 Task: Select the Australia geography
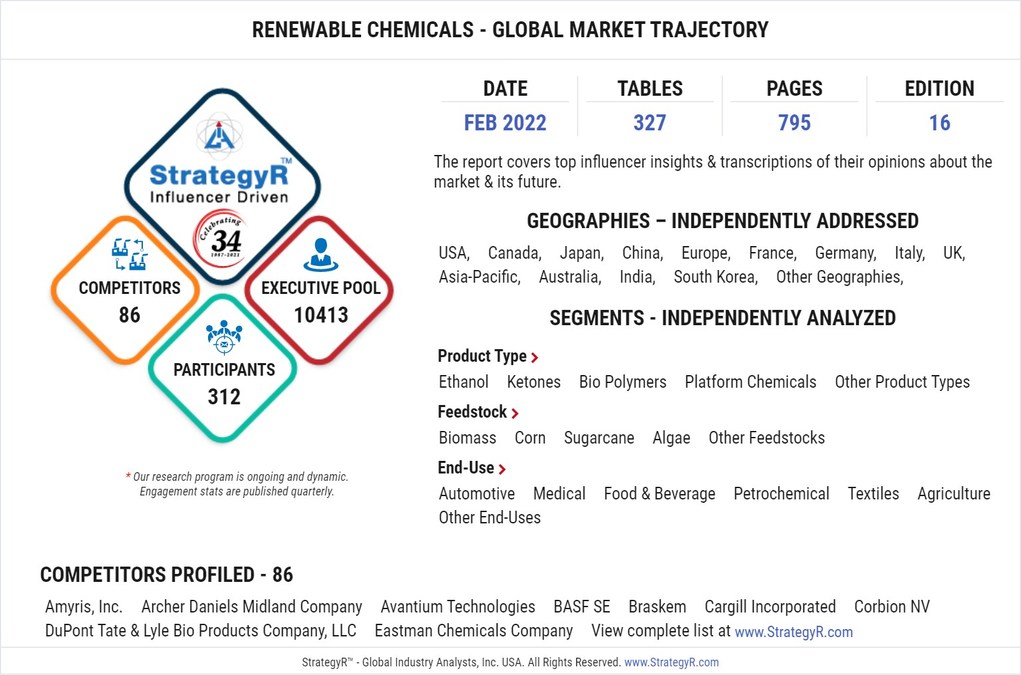570,277
